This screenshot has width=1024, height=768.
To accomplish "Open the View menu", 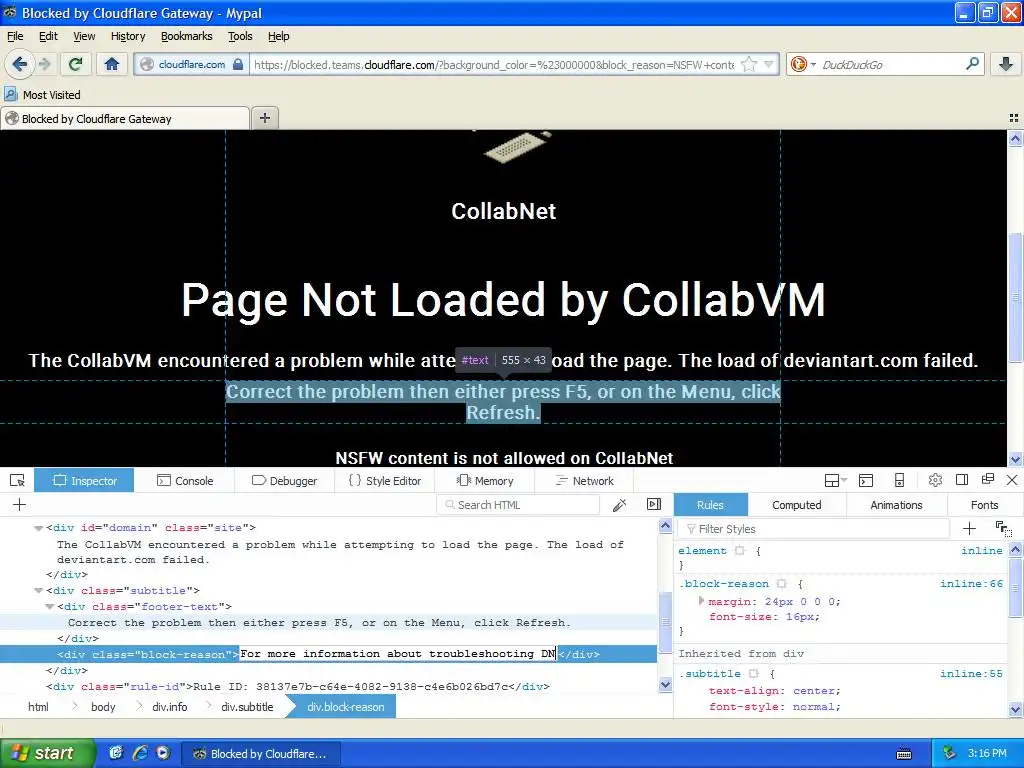I will (x=84, y=36).
